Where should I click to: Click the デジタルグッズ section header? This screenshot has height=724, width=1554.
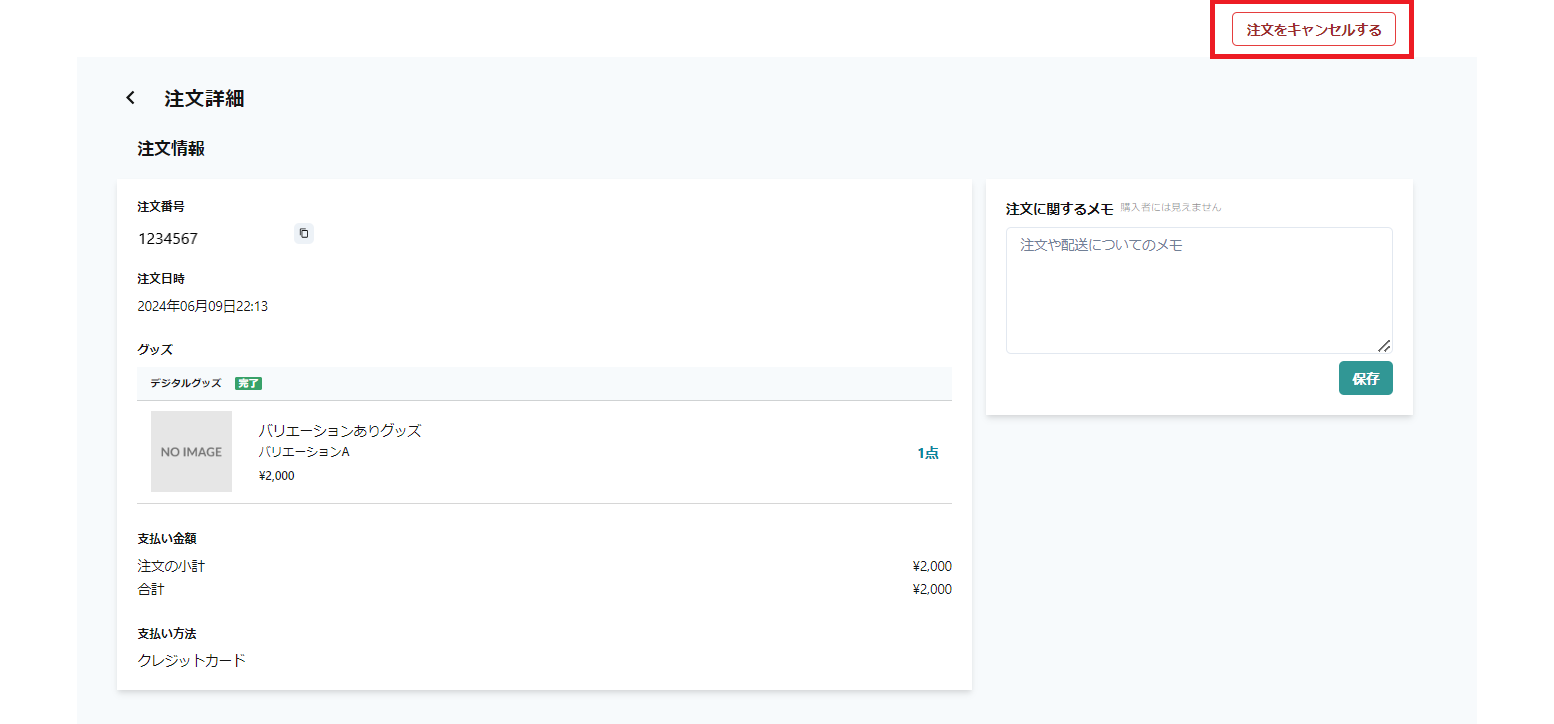coord(186,383)
